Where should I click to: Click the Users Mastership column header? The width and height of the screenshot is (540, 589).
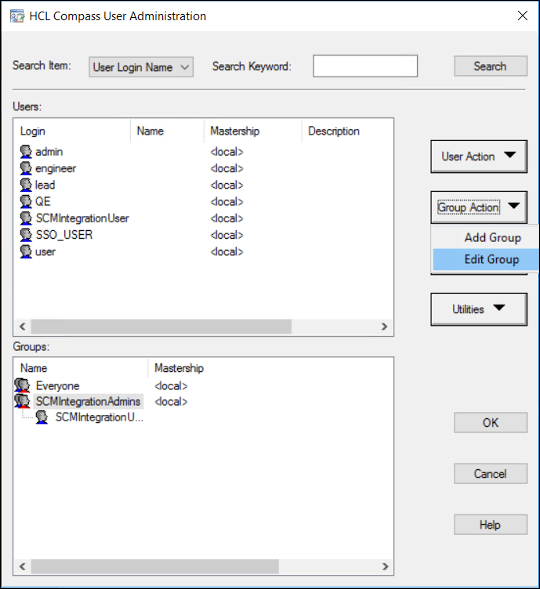coord(253,131)
